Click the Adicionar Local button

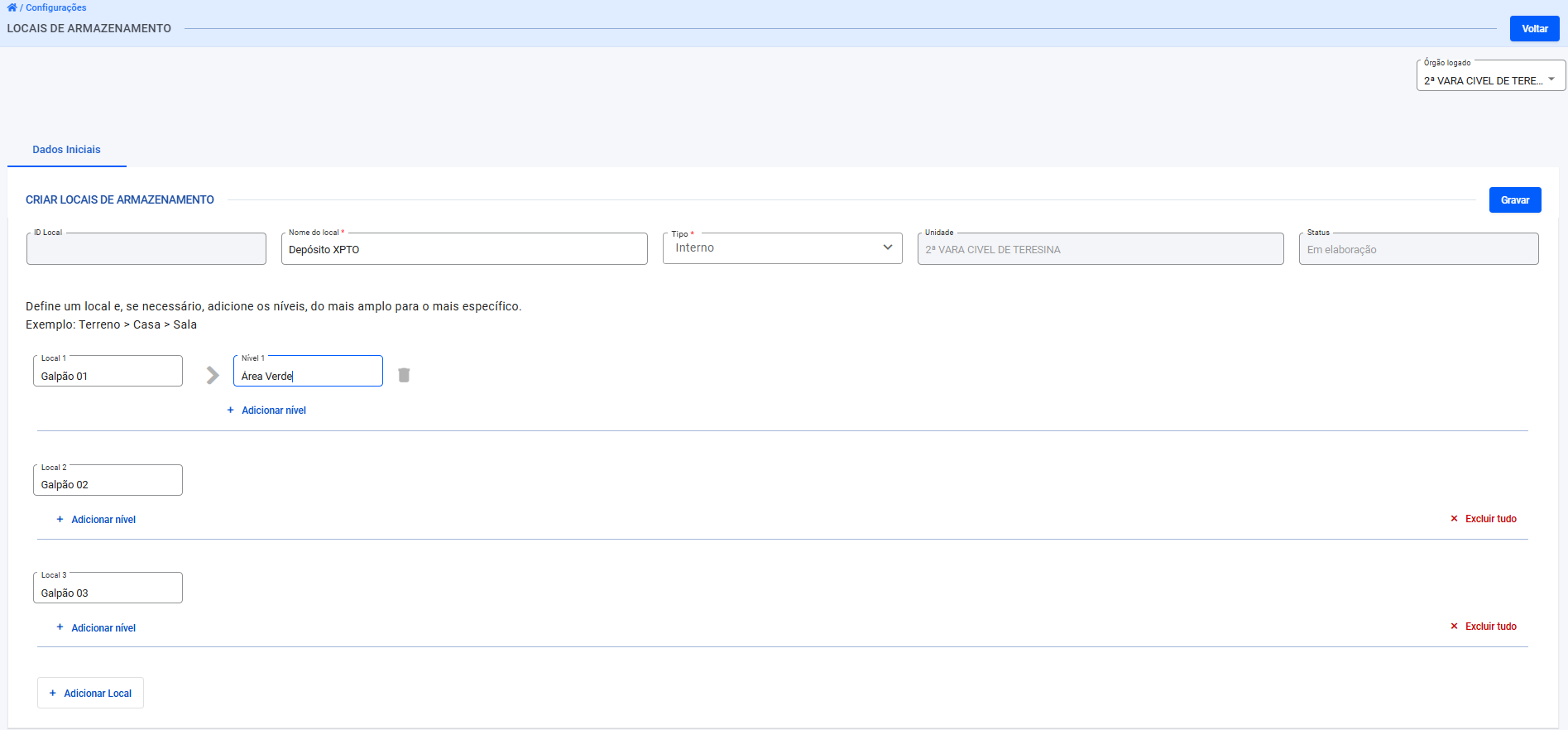(90, 694)
